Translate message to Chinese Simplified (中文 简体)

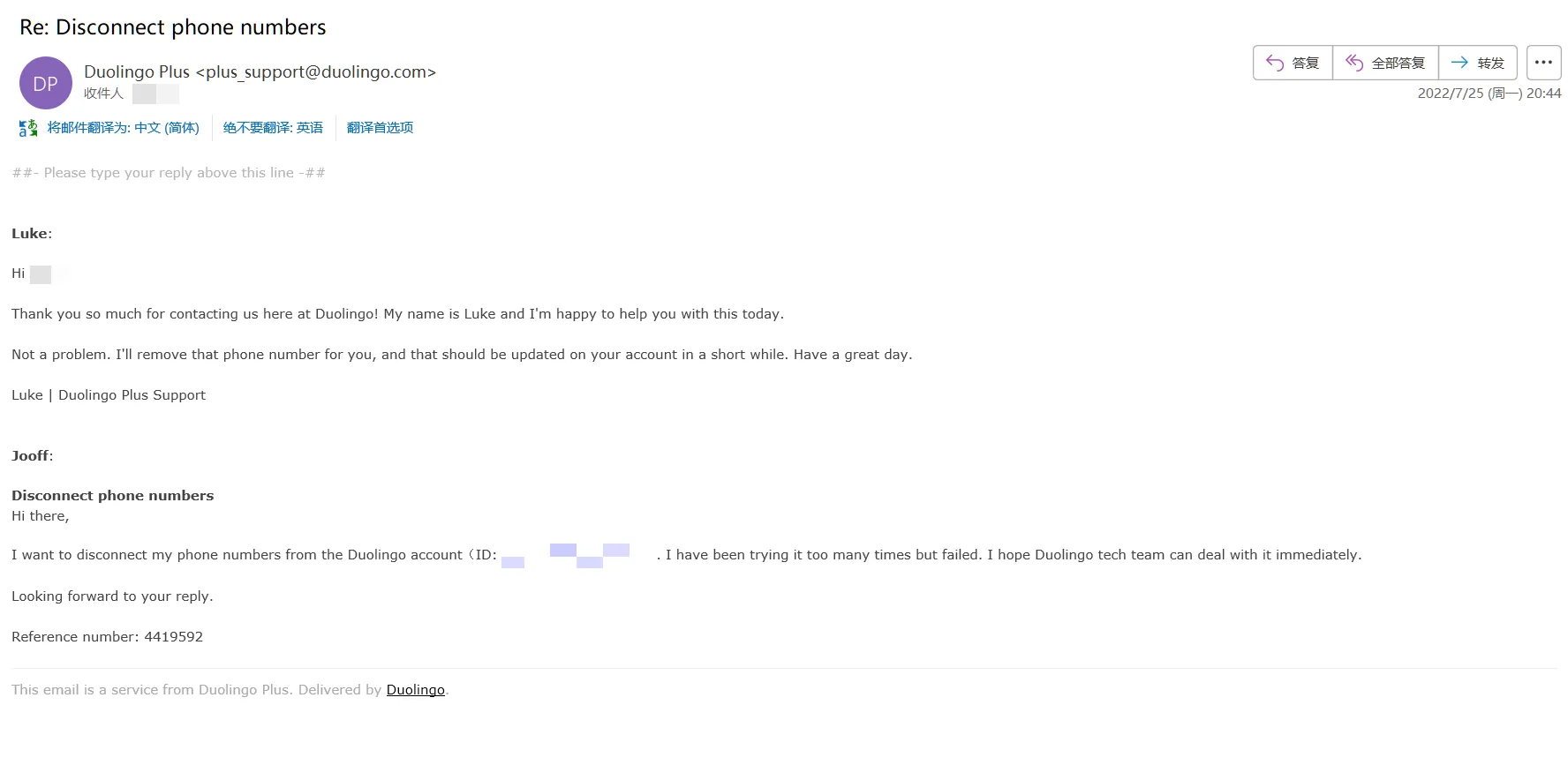123,128
